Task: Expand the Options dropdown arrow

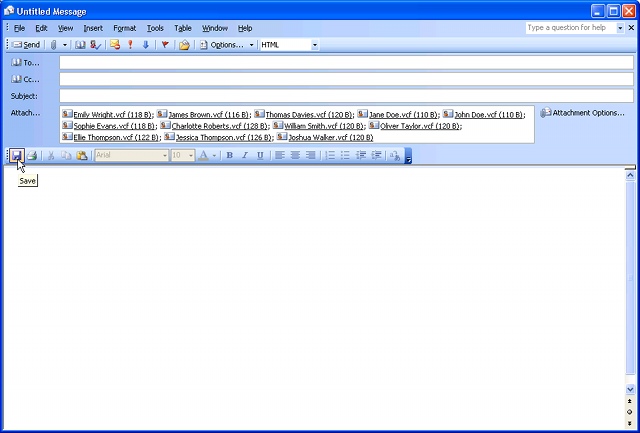Action: pyautogui.click(x=251, y=45)
